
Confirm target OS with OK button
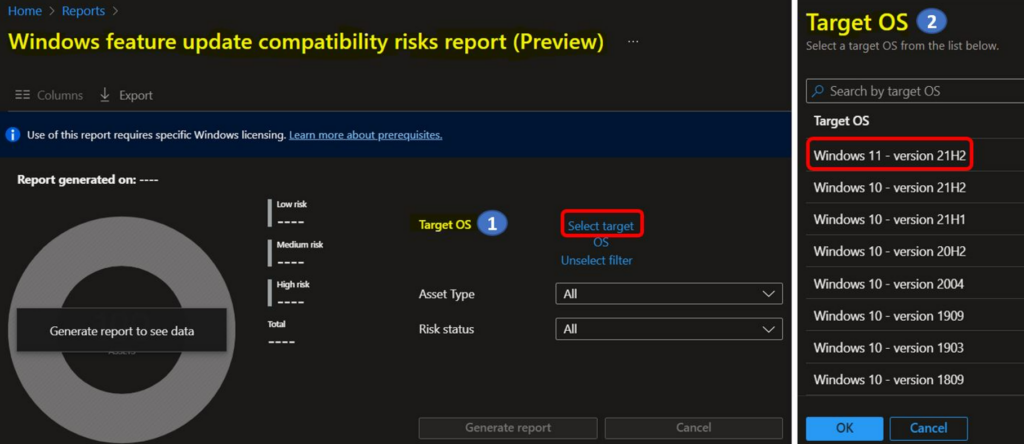pos(844,428)
